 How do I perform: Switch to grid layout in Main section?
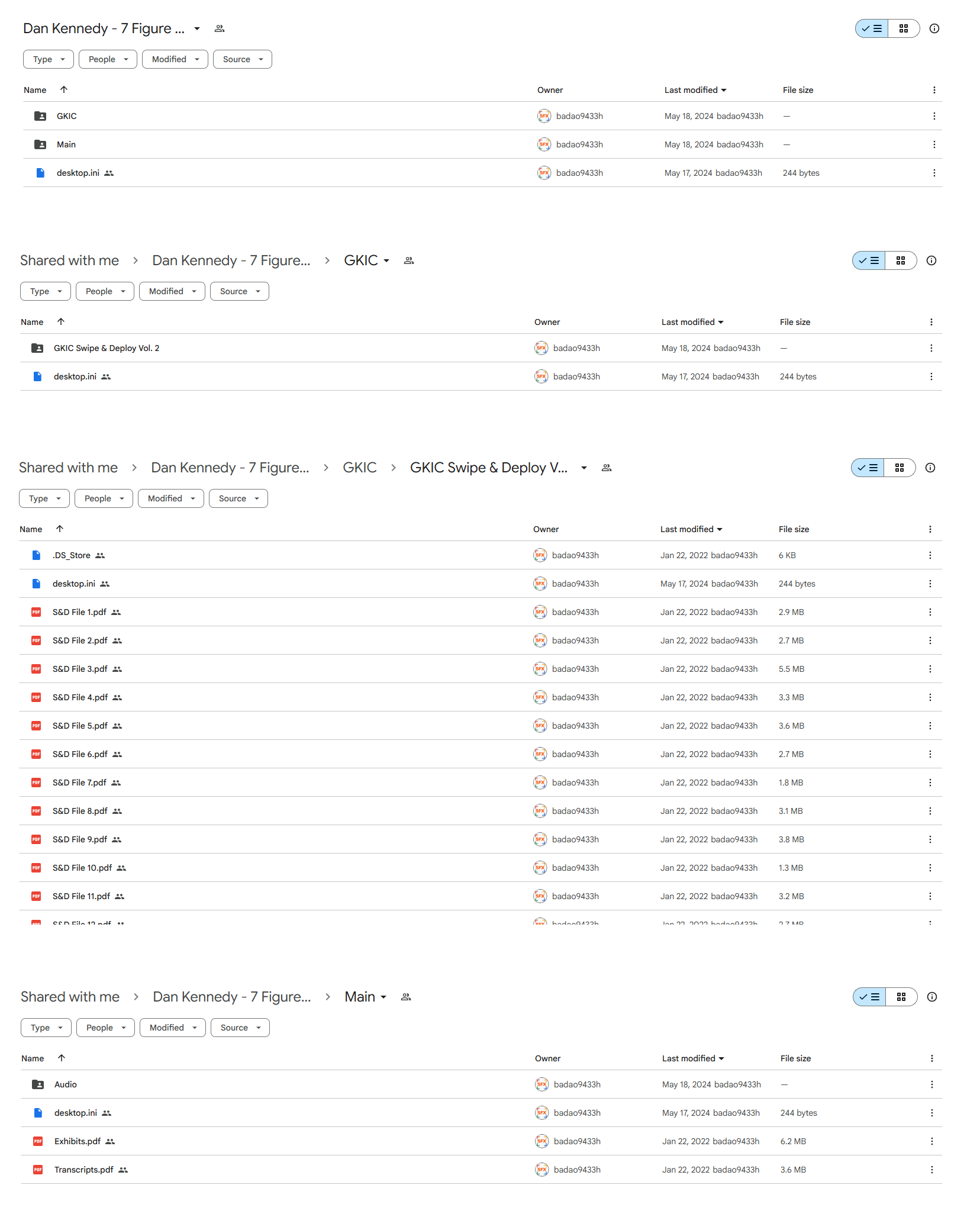point(901,997)
